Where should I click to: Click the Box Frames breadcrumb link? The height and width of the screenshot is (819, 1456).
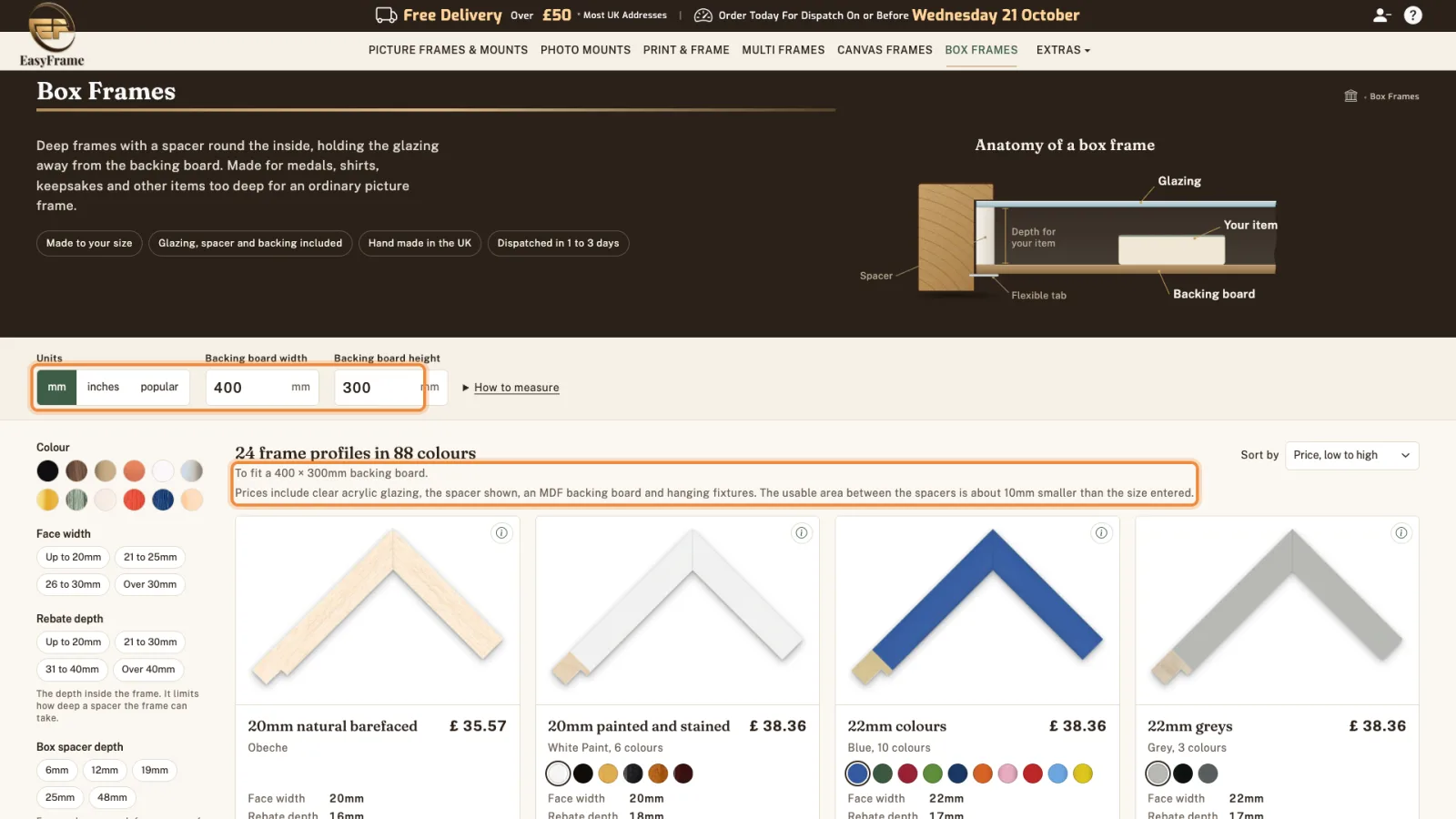[x=1394, y=96]
